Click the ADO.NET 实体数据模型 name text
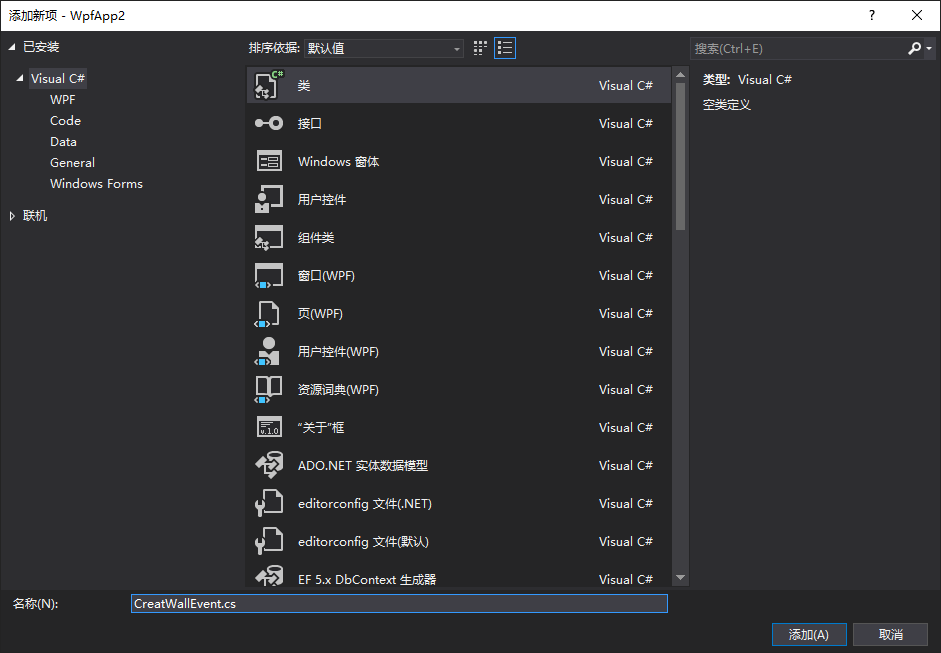The image size is (941, 653). (x=362, y=466)
